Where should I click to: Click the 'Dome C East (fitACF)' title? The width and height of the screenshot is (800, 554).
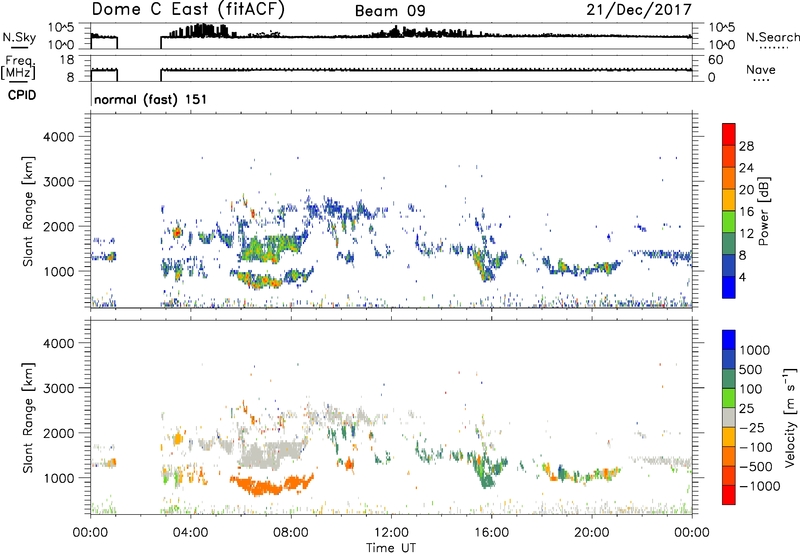(188, 9)
